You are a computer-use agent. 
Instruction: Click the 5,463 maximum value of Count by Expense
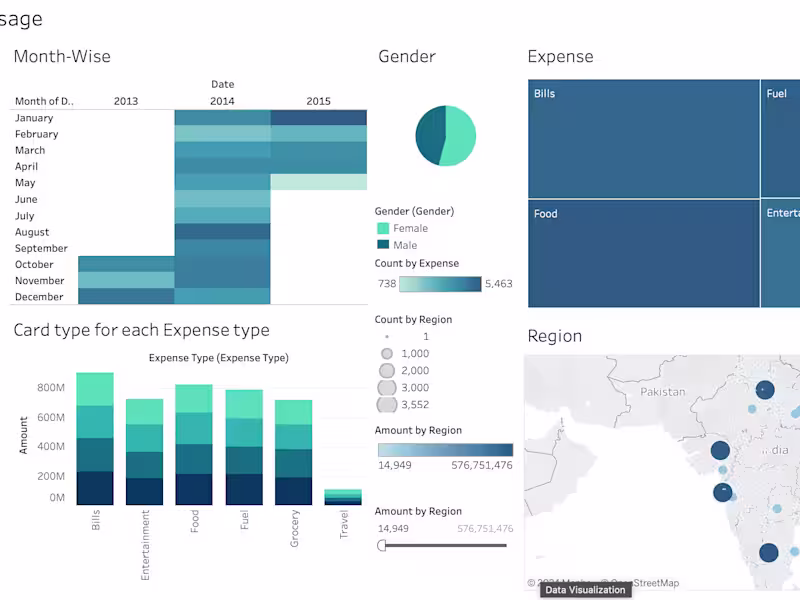pos(498,284)
